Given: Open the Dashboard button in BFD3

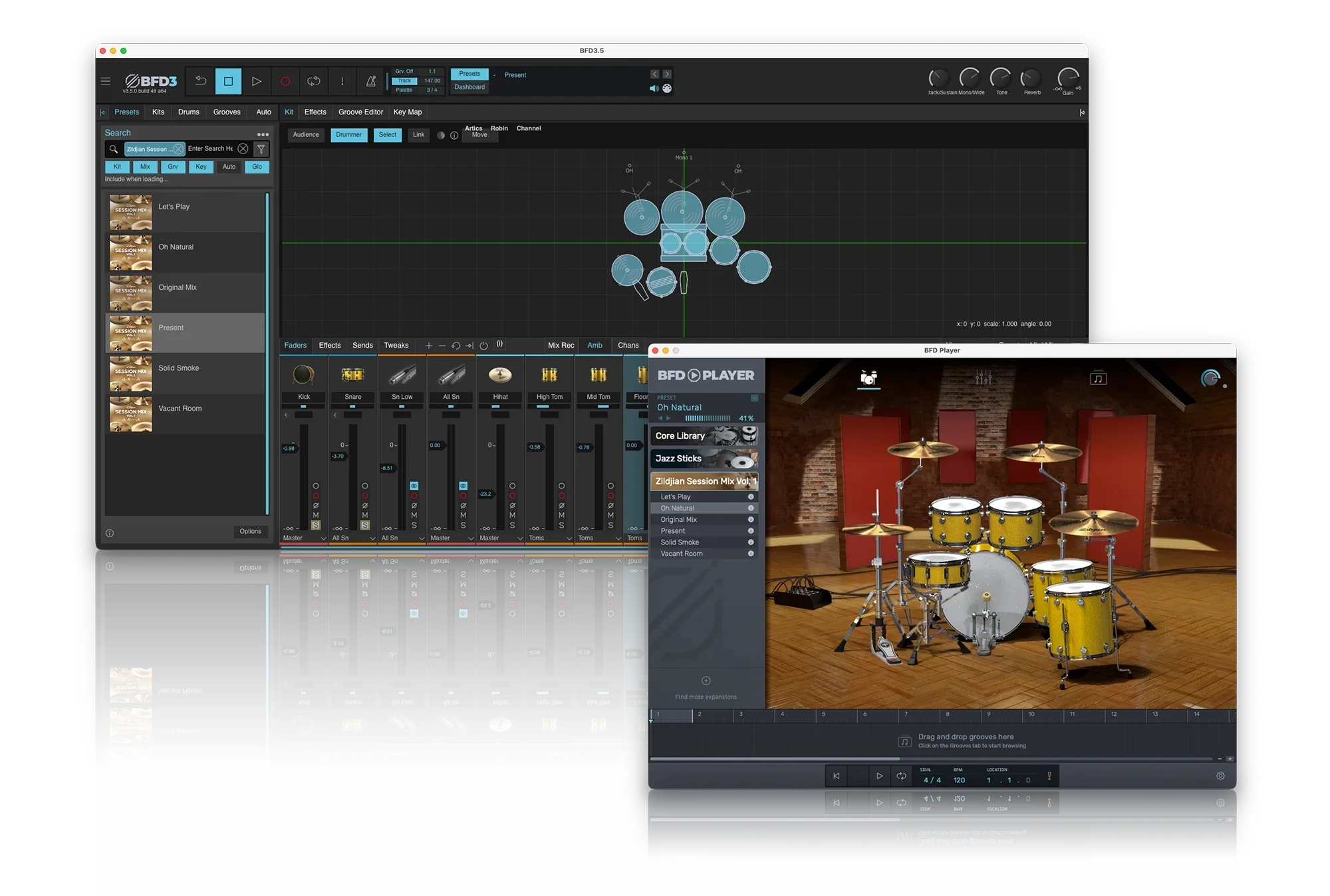Looking at the screenshot, I should [469, 87].
